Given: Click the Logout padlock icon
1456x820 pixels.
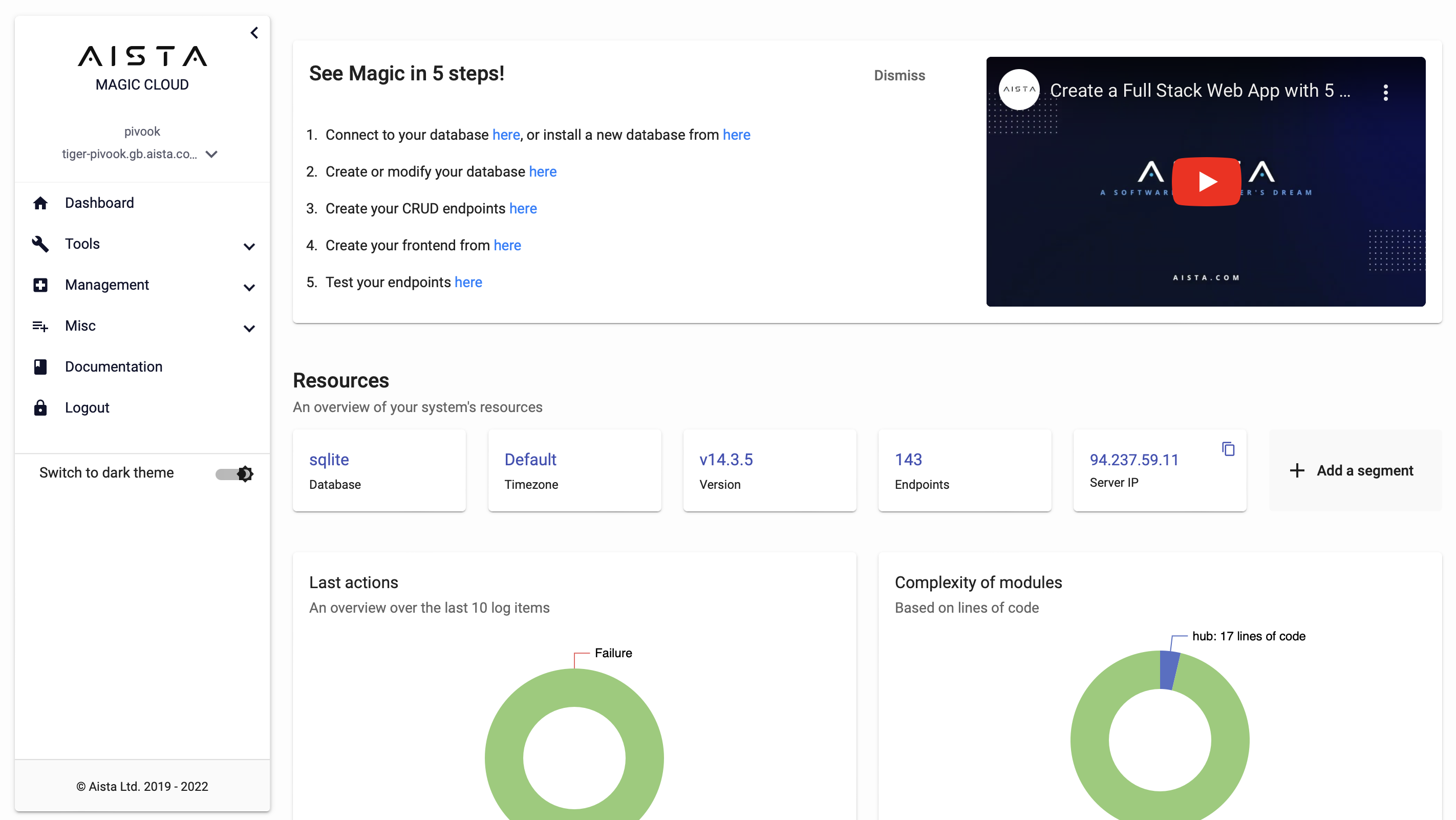Looking at the screenshot, I should [40, 407].
